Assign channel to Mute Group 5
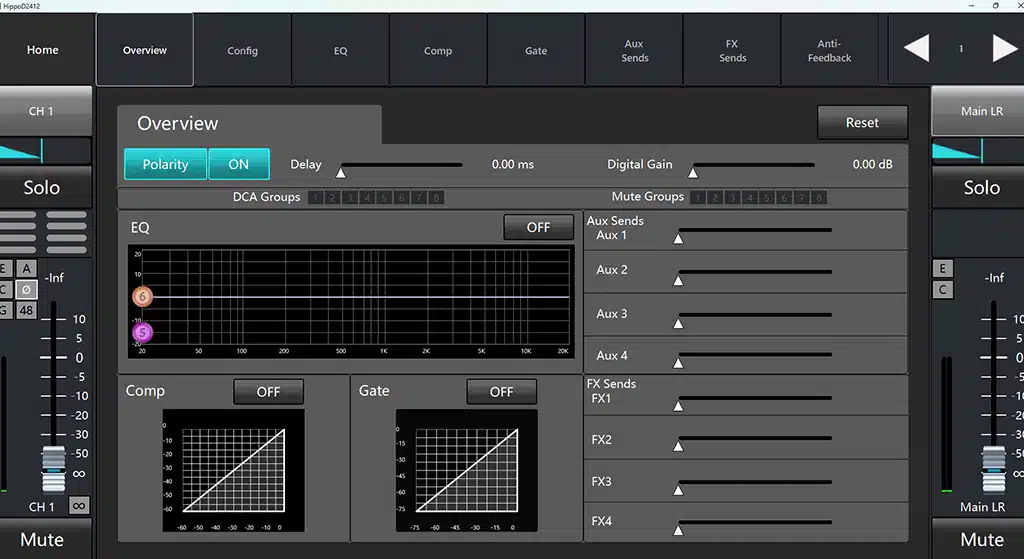 767,197
